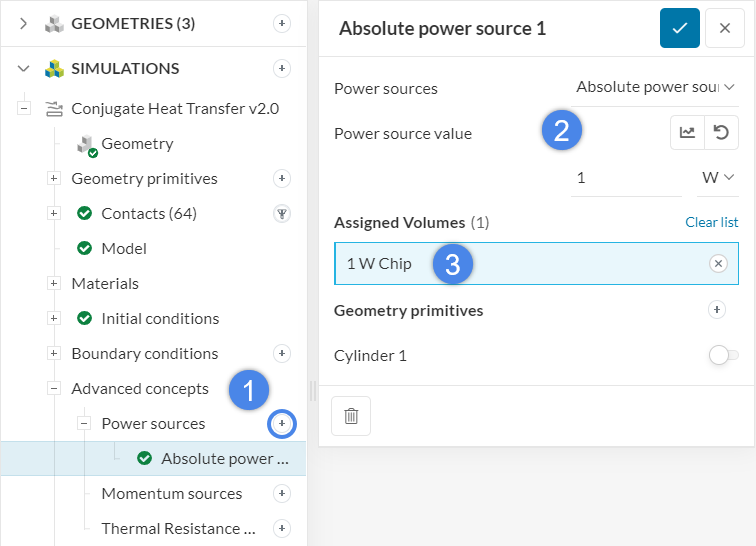756x546 pixels.
Task: Add a geometry primitive in the settings panel
Action: point(716,310)
